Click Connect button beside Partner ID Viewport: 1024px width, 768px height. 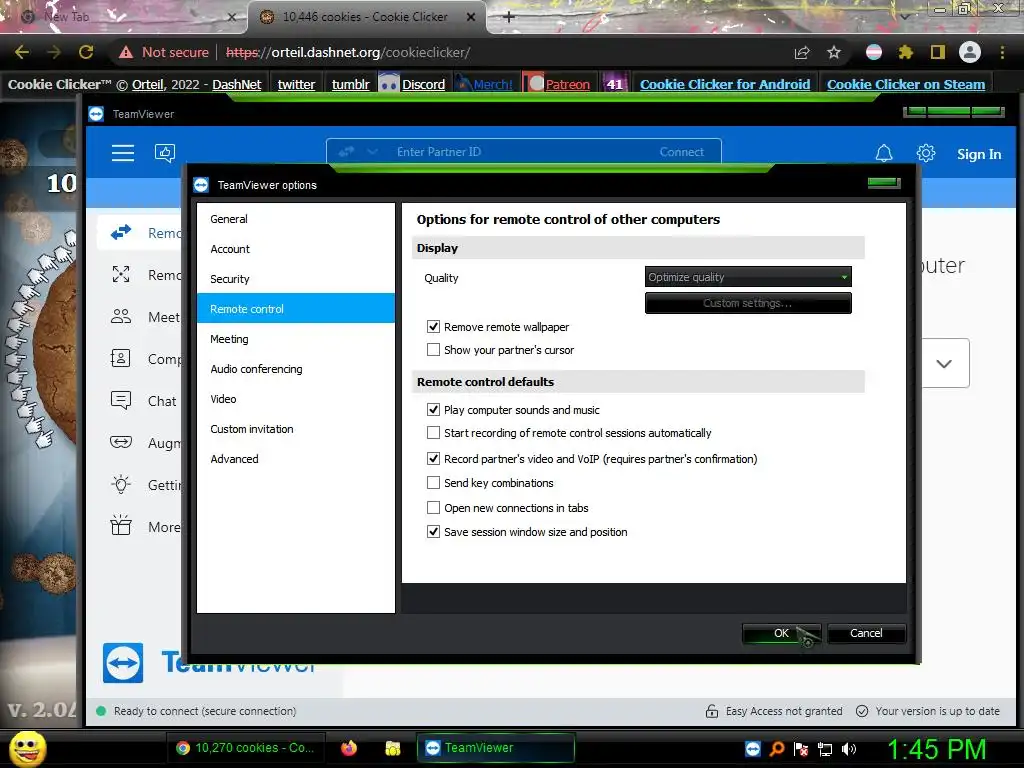[681, 152]
